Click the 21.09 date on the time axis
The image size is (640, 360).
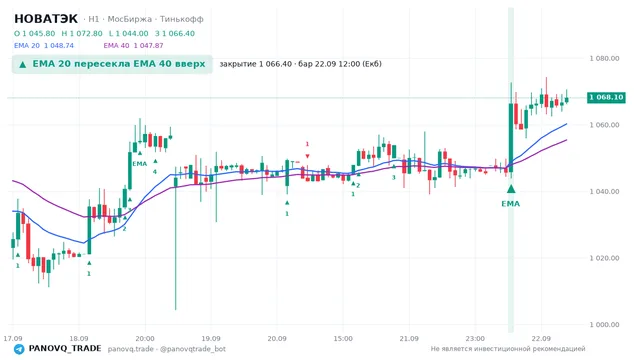409,338
